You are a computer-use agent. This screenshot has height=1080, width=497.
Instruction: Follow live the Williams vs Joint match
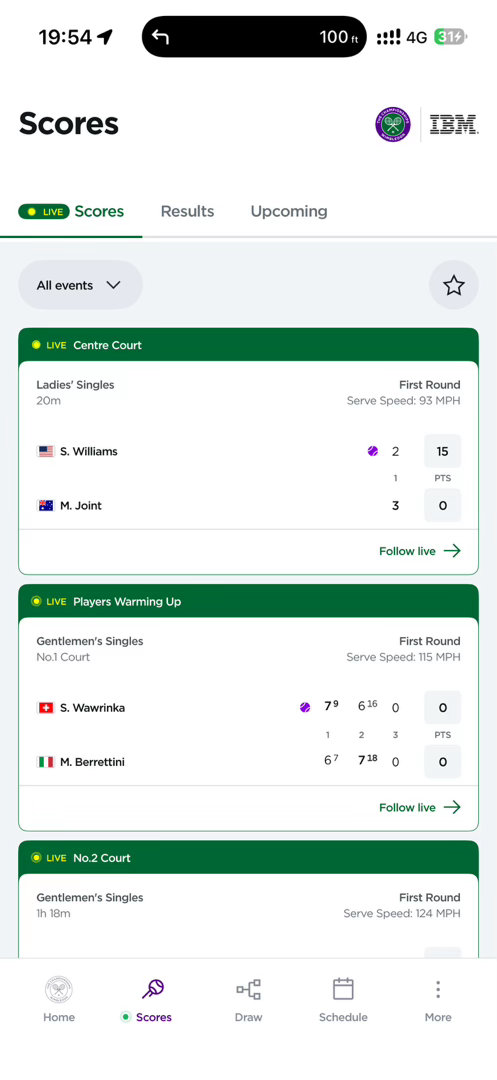click(x=419, y=551)
